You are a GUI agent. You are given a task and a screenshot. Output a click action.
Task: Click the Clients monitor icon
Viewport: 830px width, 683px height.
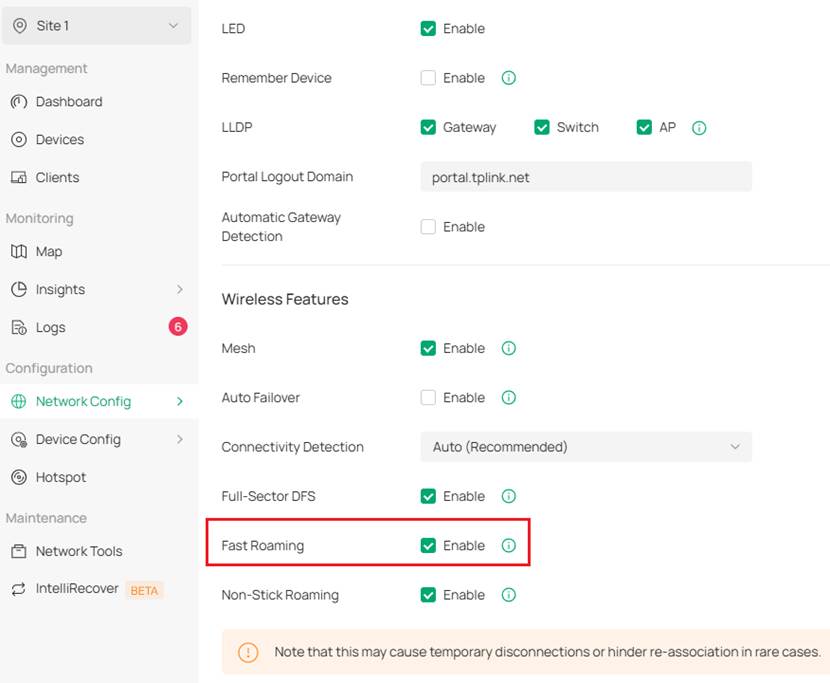pos(19,177)
